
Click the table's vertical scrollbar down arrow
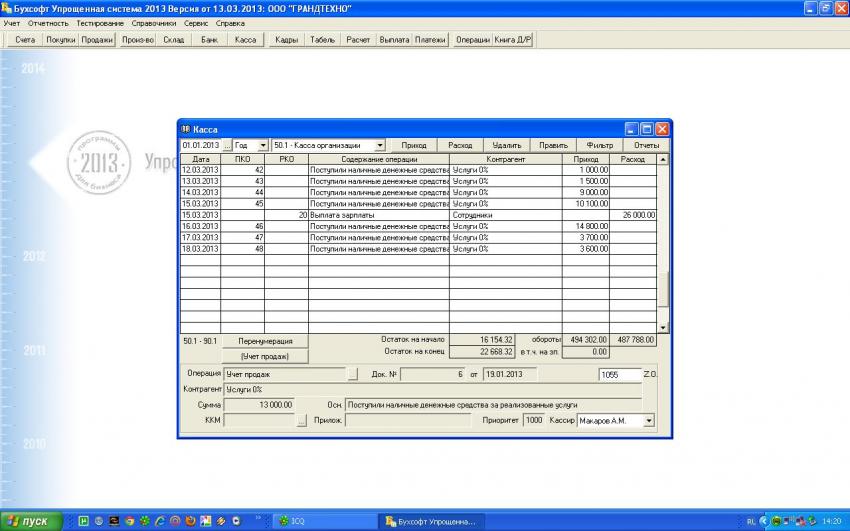[663, 327]
